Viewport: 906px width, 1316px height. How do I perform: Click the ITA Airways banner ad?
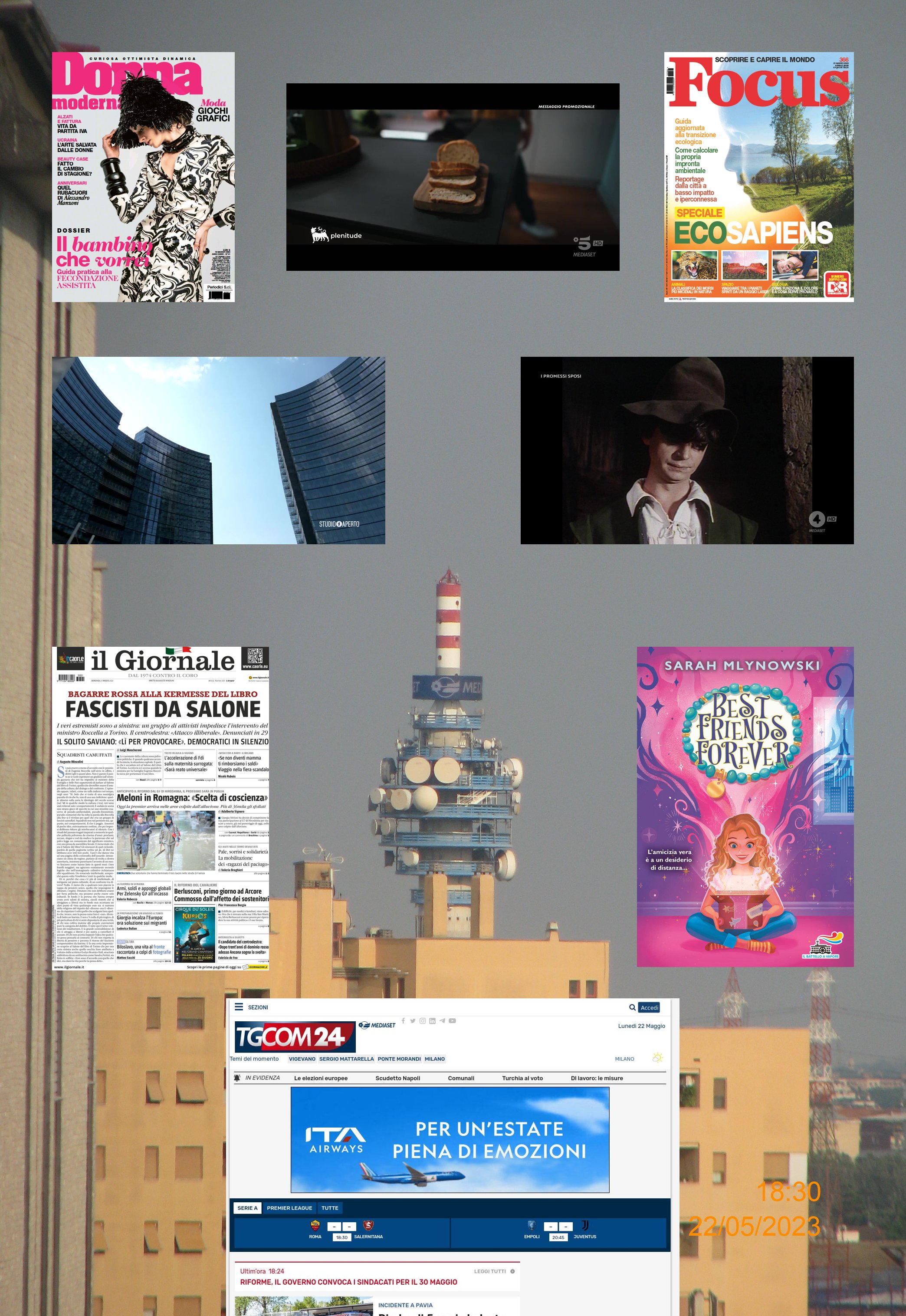click(450, 1139)
